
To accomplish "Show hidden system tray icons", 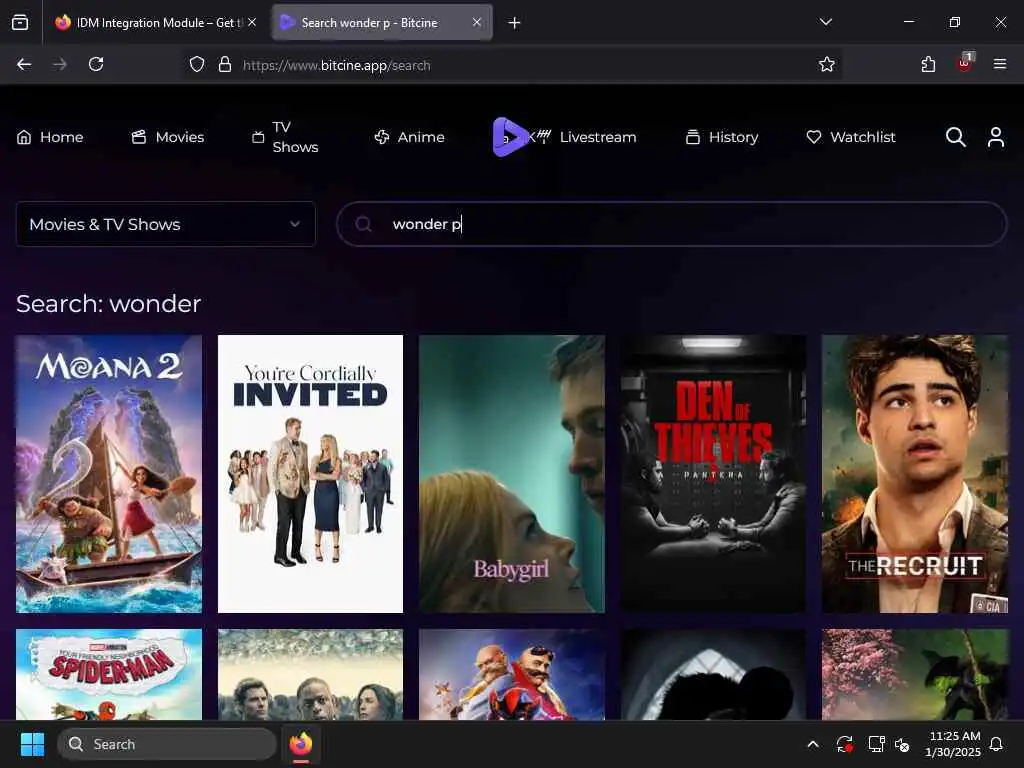I will (813, 744).
